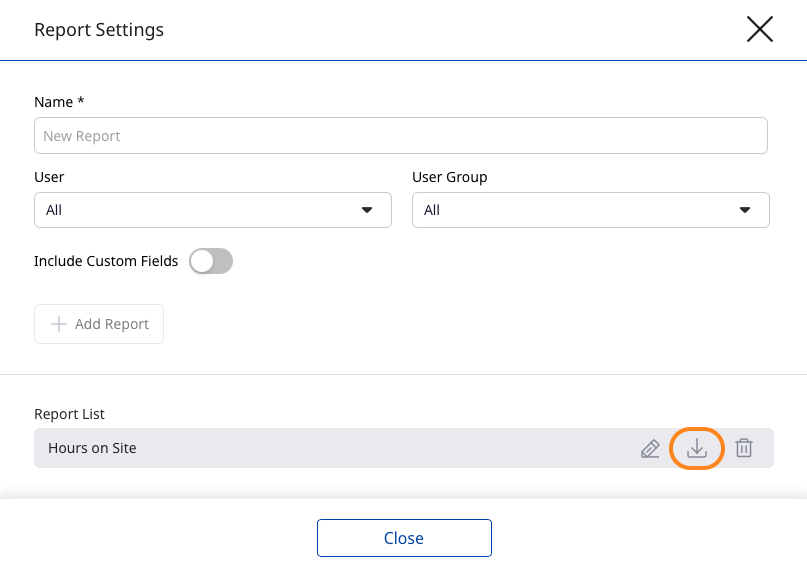
Task: Click the plus icon beside Add Report
Action: point(59,324)
